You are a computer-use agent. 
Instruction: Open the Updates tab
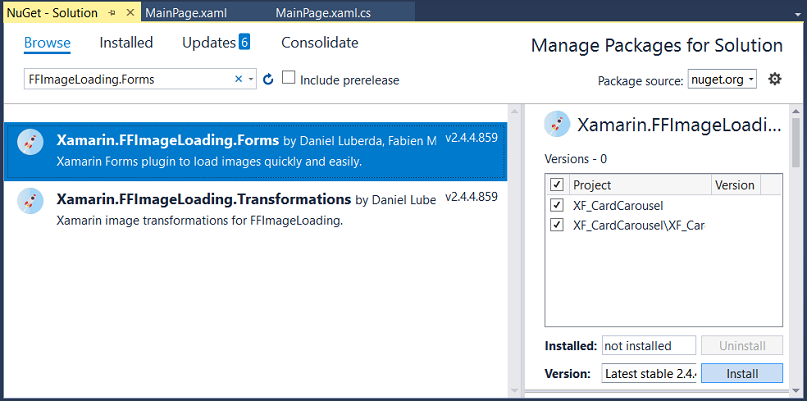[215, 43]
